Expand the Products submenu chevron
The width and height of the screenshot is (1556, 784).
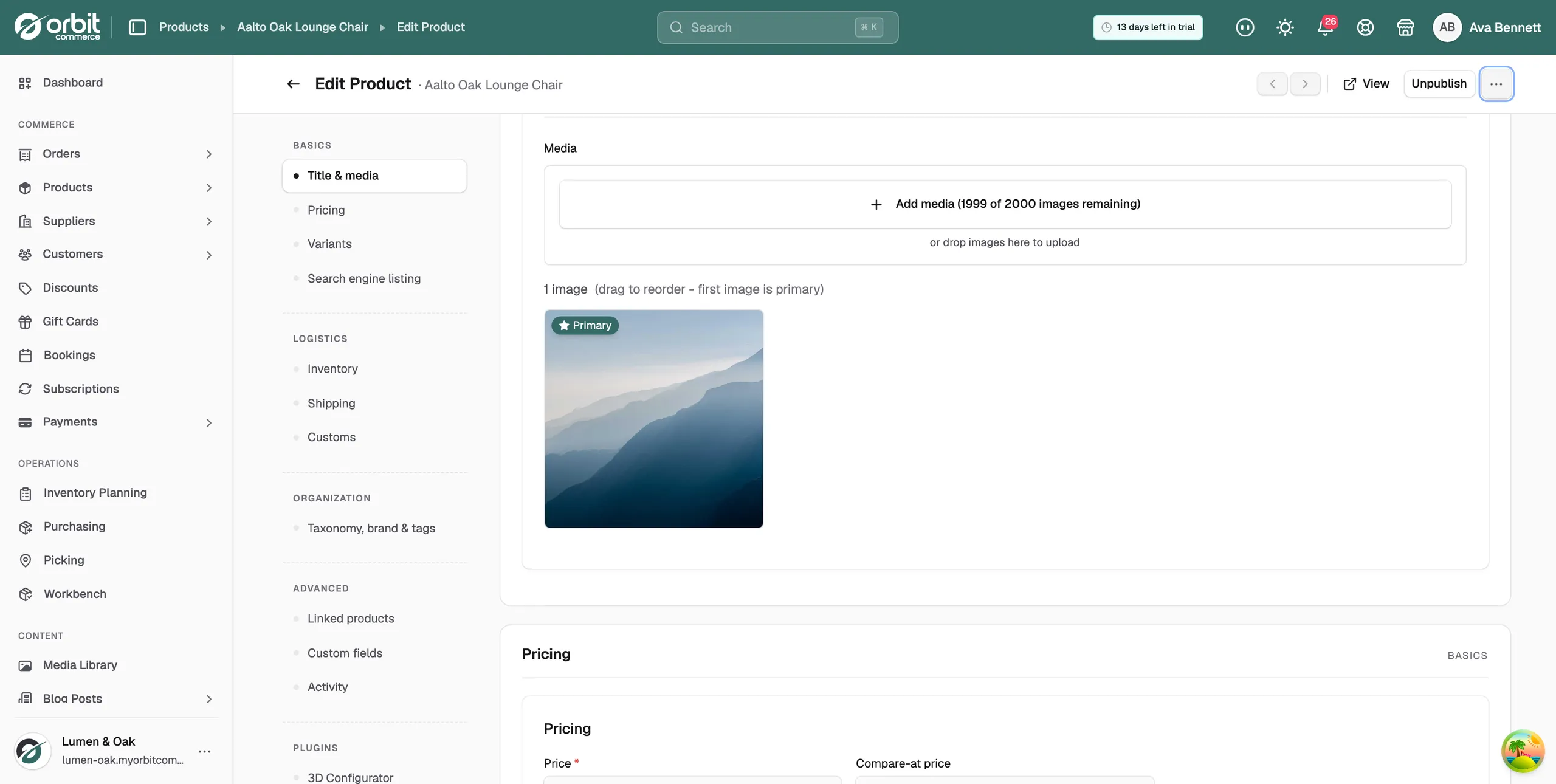pyautogui.click(x=208, y=188)
